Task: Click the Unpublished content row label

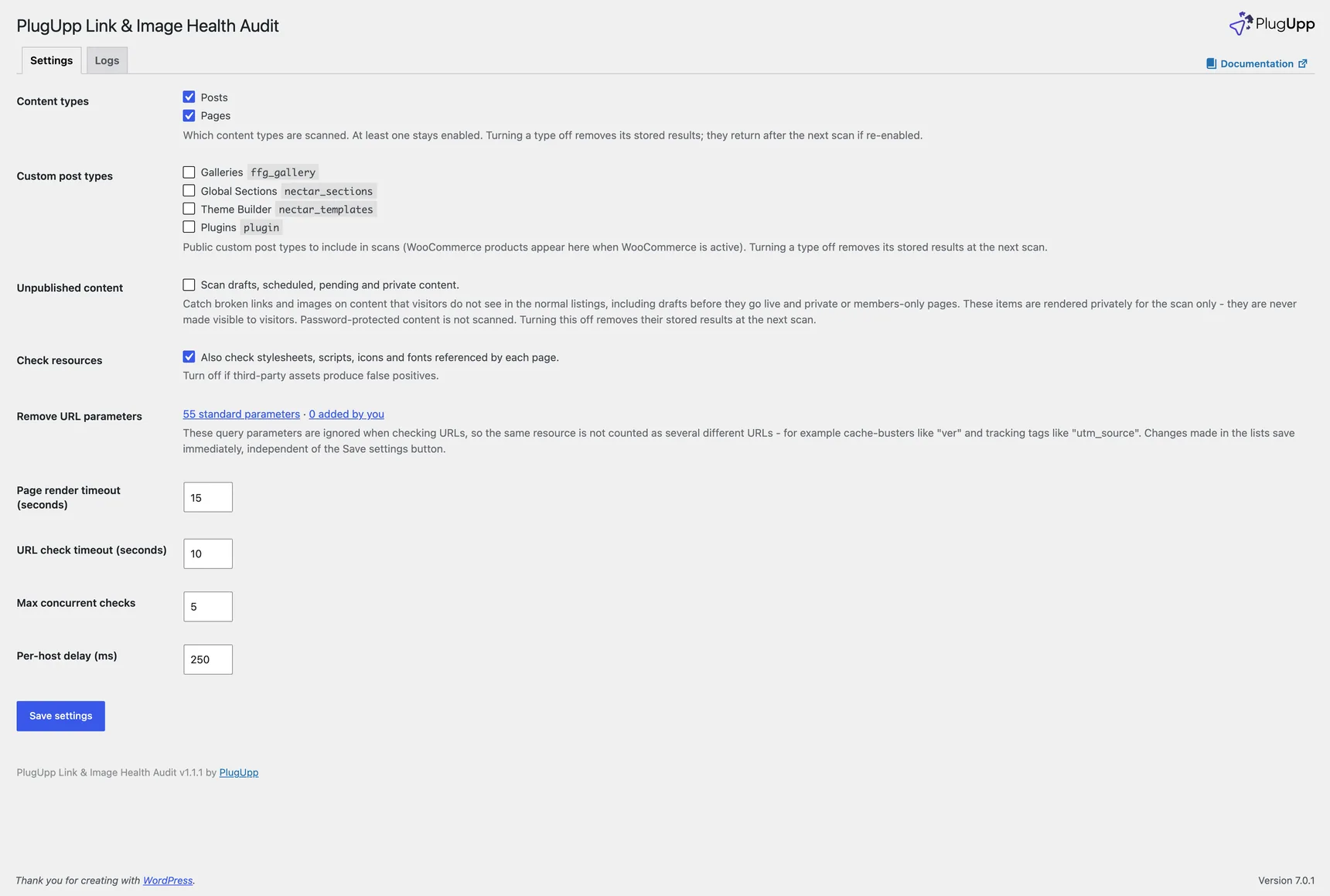Action: coord(70,288)
